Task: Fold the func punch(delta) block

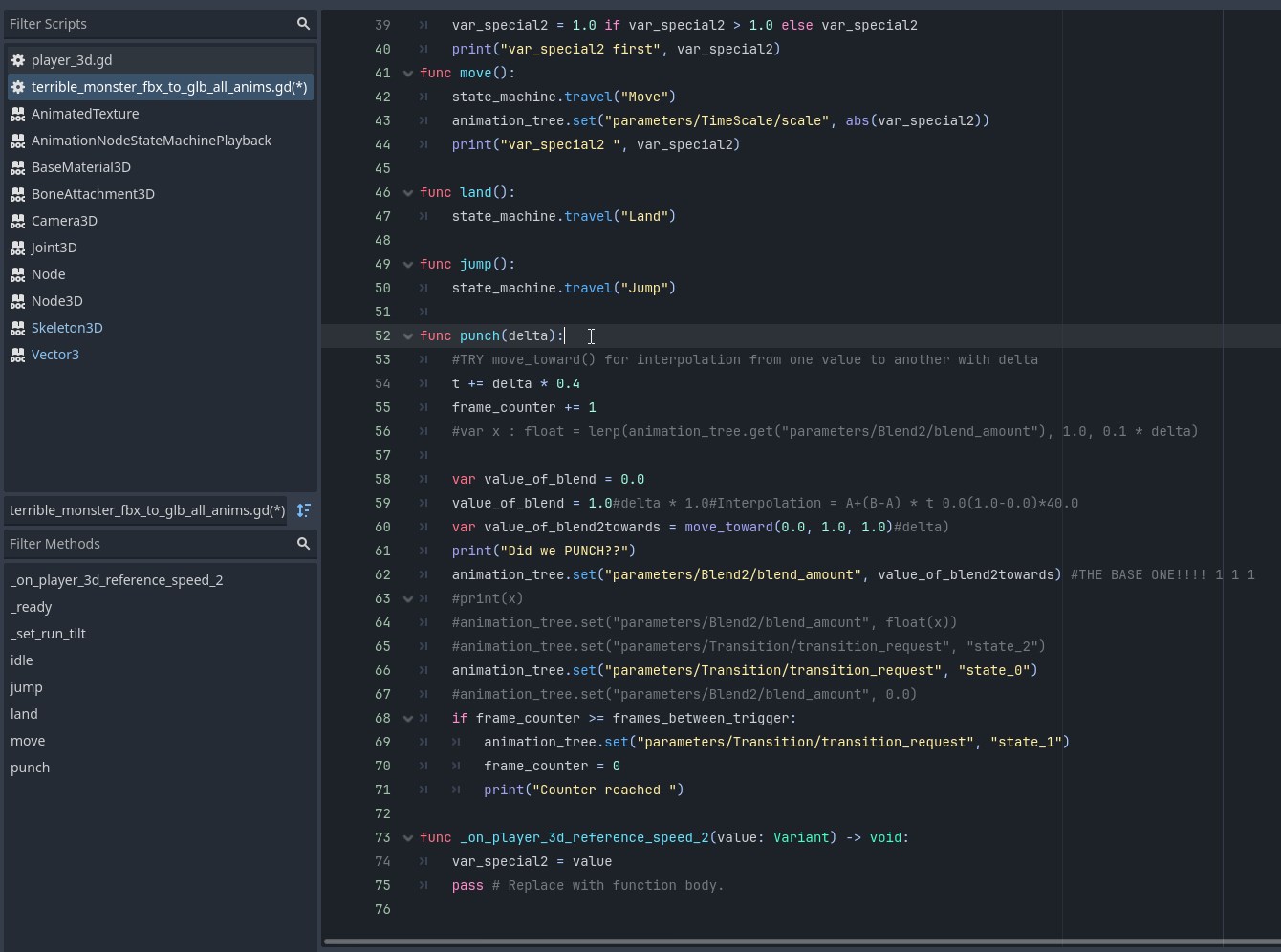Action: pyautogui.click(x=408, y=336)
